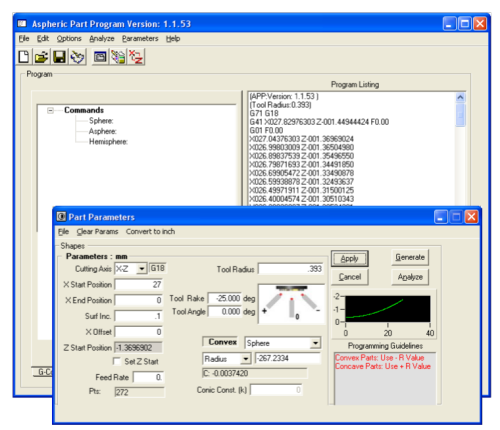Click the Surf Inc. input field

pyautogui.click(x=138, y=316)
